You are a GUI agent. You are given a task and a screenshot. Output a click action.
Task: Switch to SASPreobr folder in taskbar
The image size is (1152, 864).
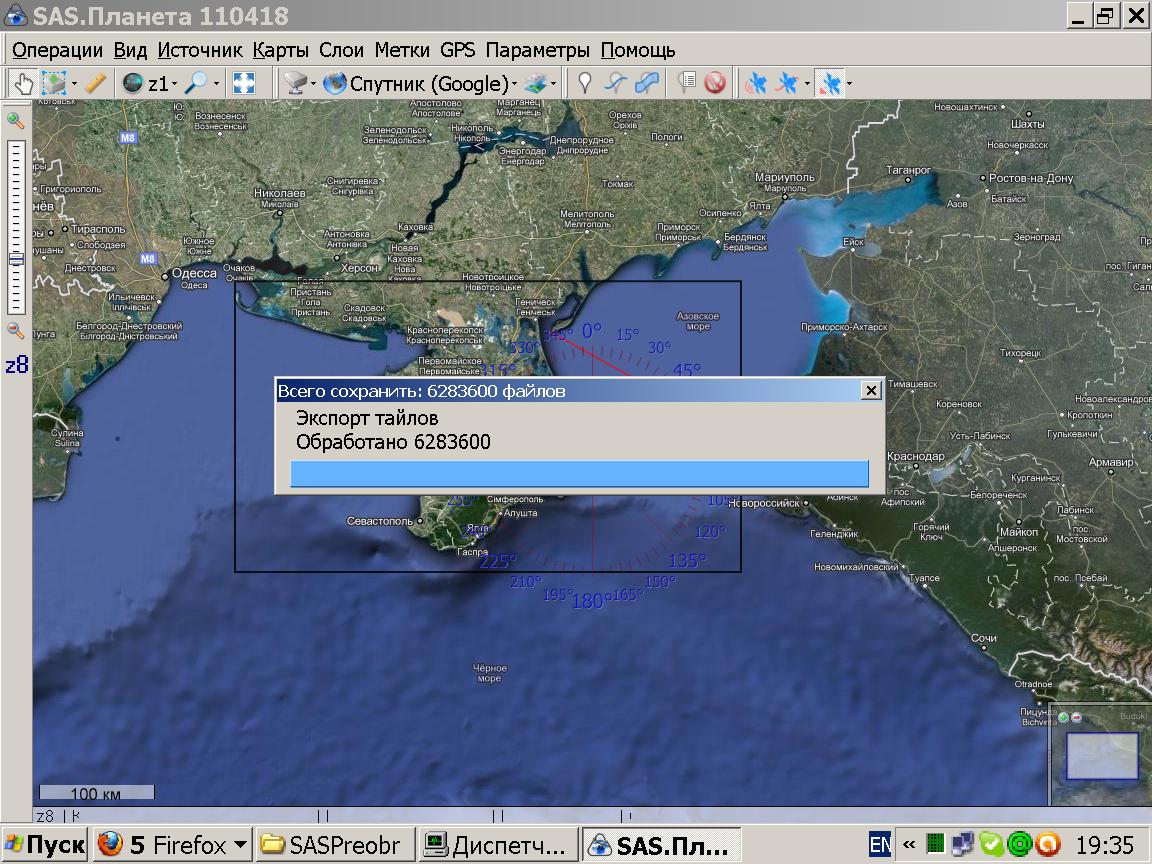[x=333, y=845]
